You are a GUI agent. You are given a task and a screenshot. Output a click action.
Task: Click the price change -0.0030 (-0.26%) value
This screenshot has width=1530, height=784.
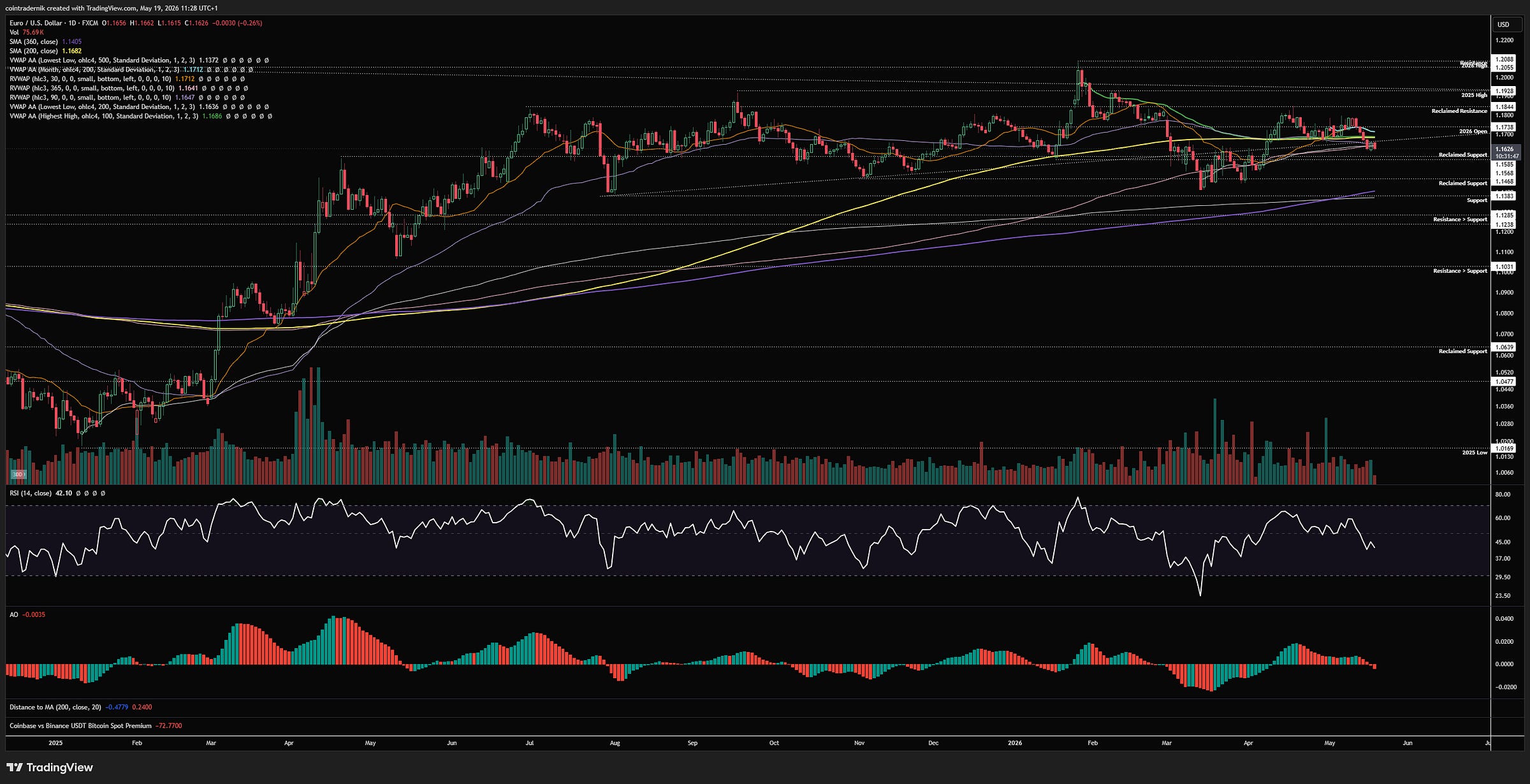coord(237,23)
